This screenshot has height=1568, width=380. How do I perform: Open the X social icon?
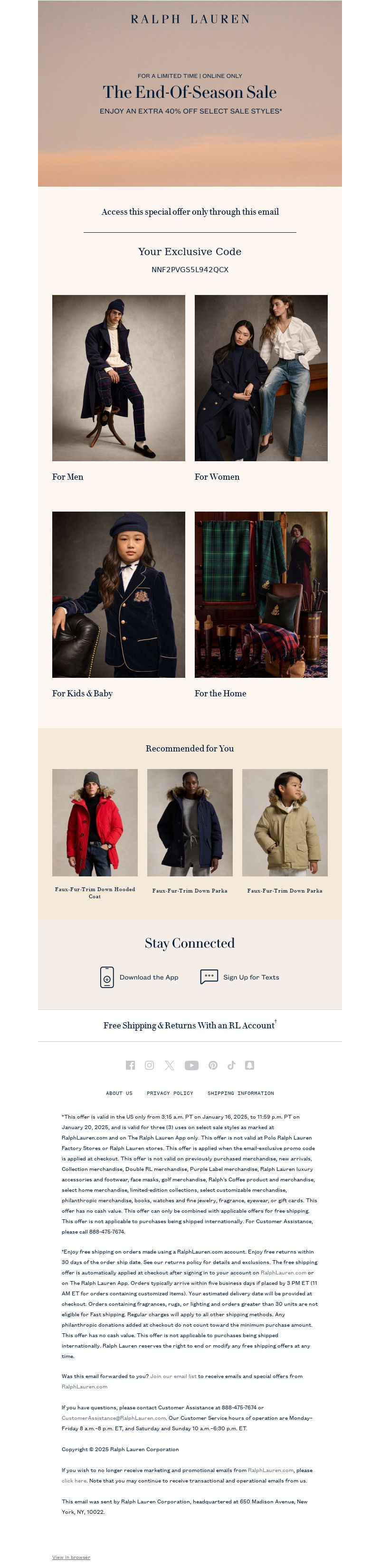click(x=169, y=1064)
